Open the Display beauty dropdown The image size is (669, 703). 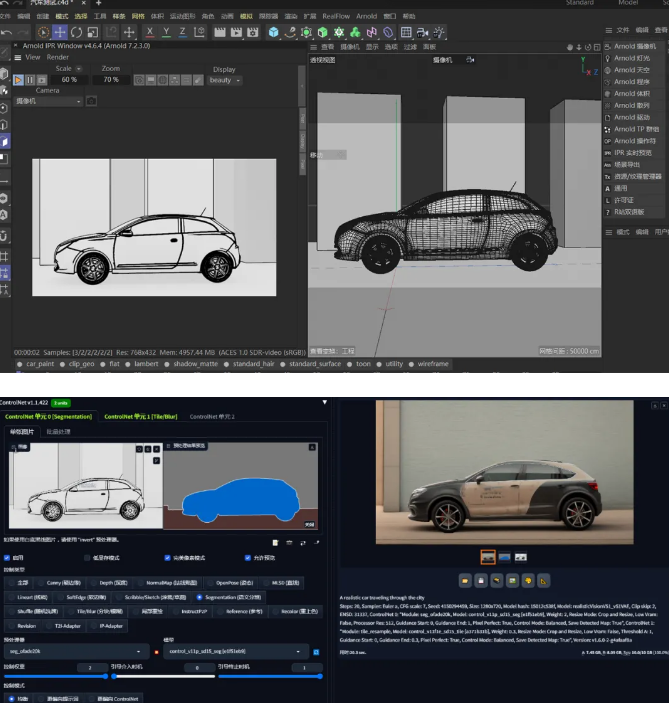click(x=223, y=80)
